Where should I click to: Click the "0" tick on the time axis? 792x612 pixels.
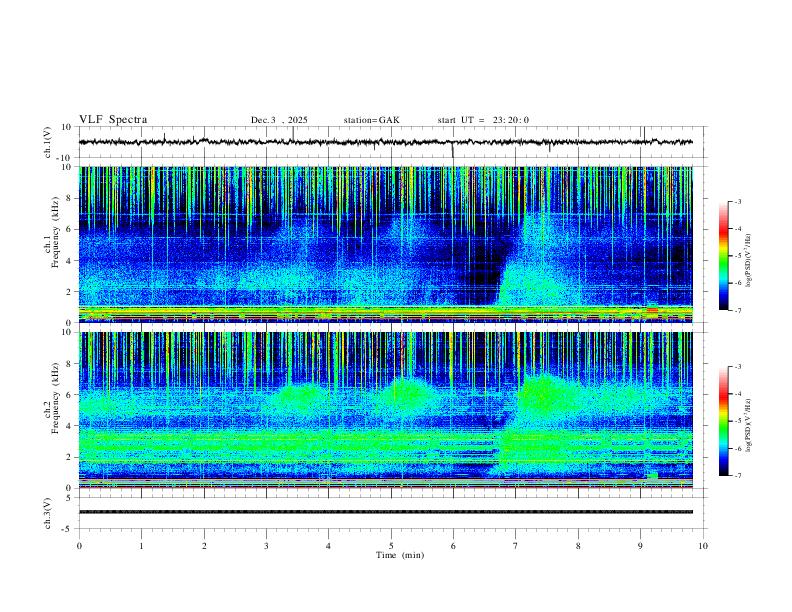[79, 546]
